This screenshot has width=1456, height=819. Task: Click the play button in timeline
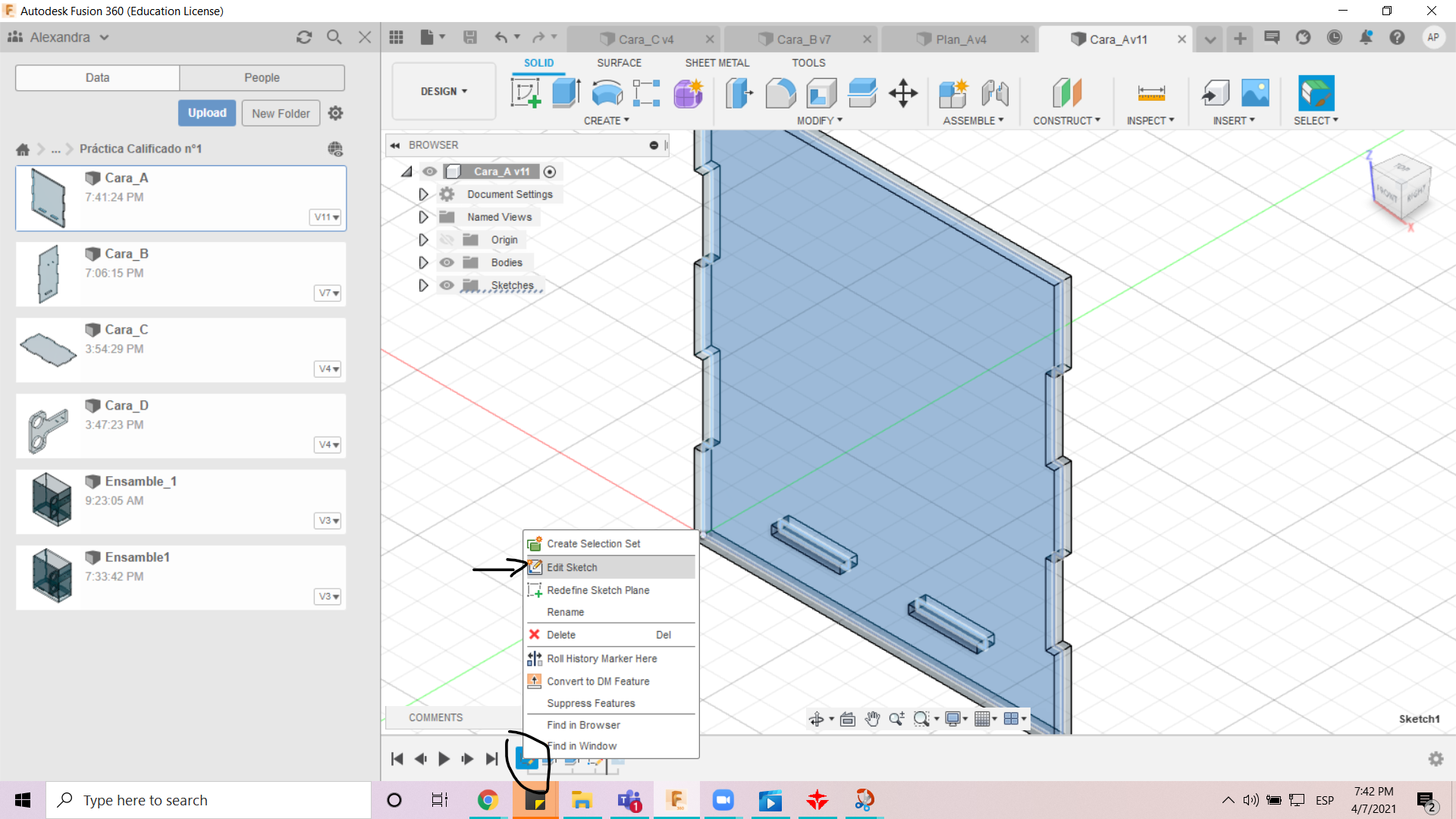tap(444, 759)
